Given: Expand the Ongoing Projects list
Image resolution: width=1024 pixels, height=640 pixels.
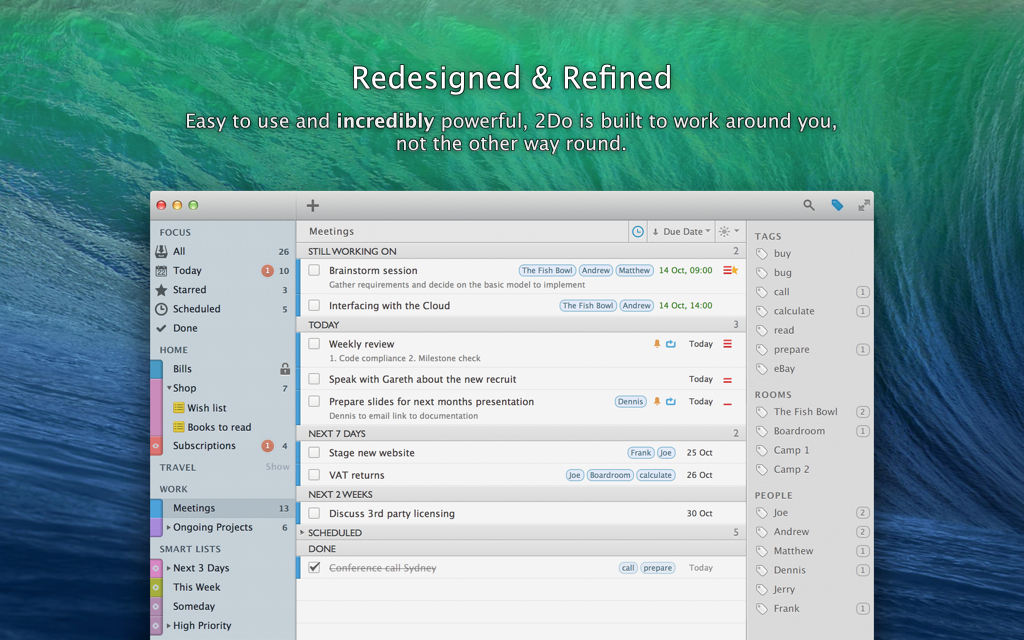Looking at the screenshot, I should tap(169, 527).
